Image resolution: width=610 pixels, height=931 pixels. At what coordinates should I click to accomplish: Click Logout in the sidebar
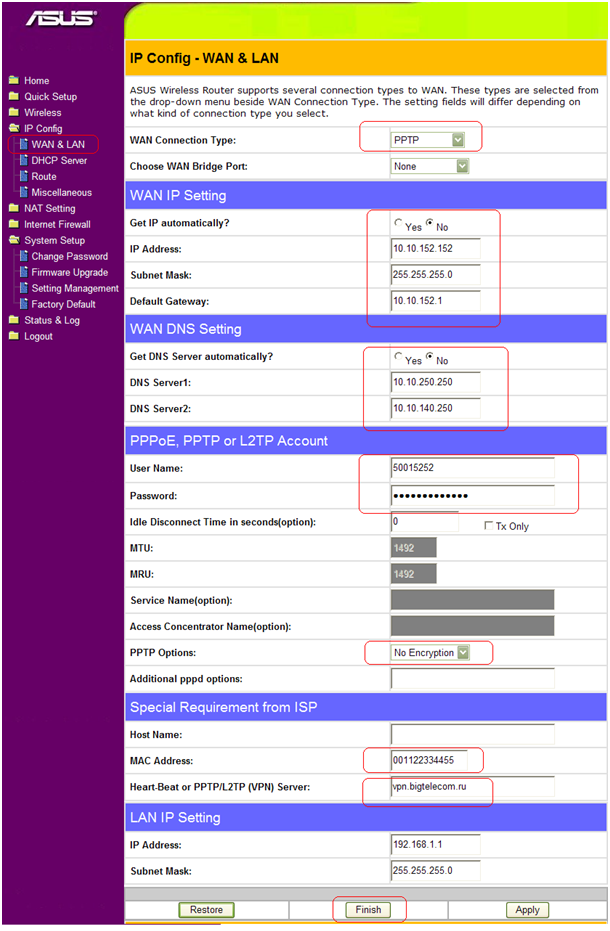click(39, 337)
